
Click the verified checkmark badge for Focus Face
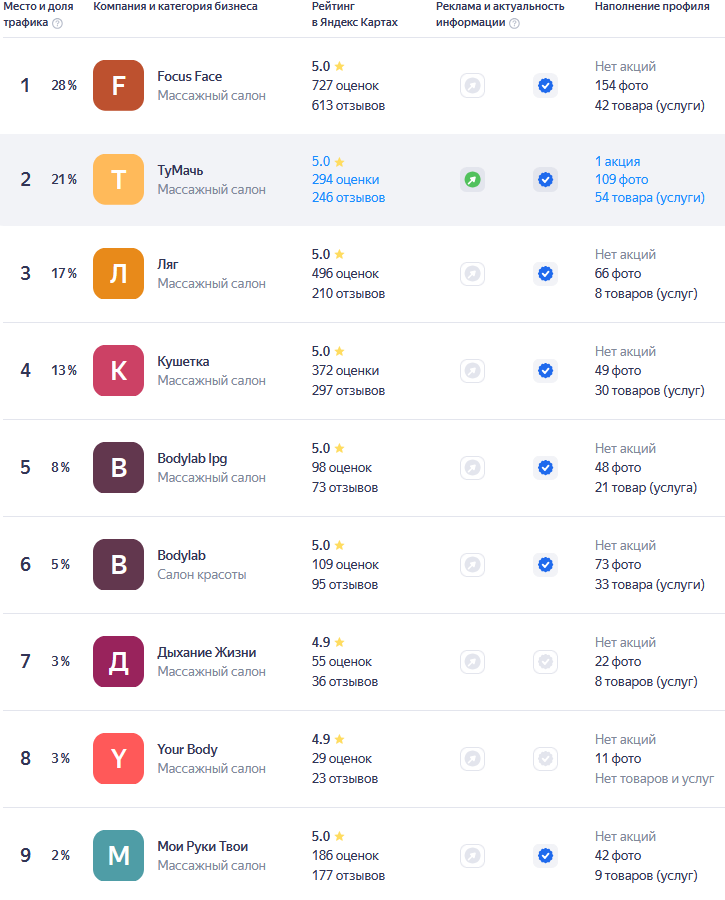pyautogui.click(x=545, y=86)
